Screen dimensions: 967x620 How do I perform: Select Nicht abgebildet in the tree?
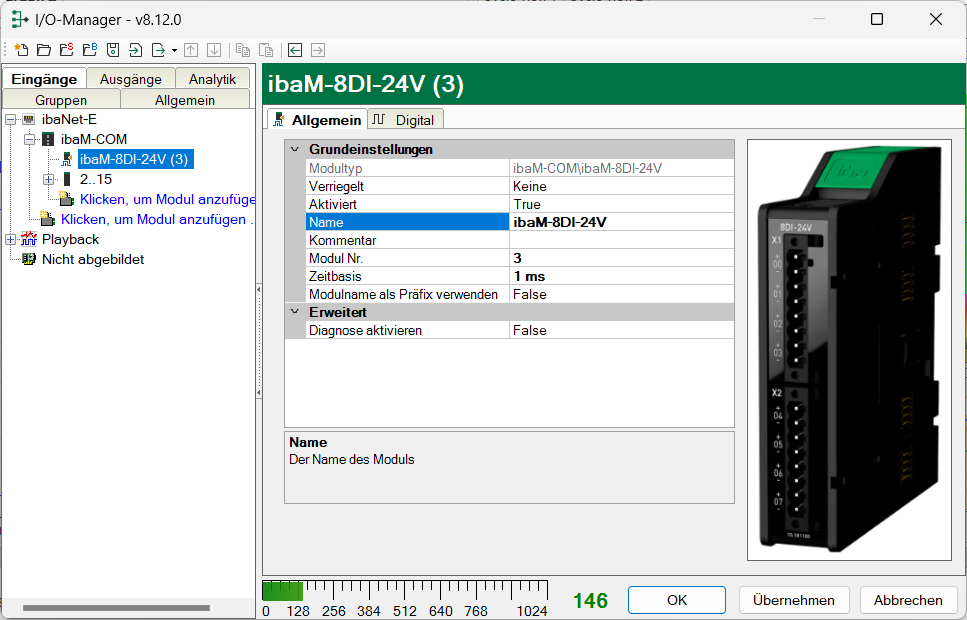[93, 259]
